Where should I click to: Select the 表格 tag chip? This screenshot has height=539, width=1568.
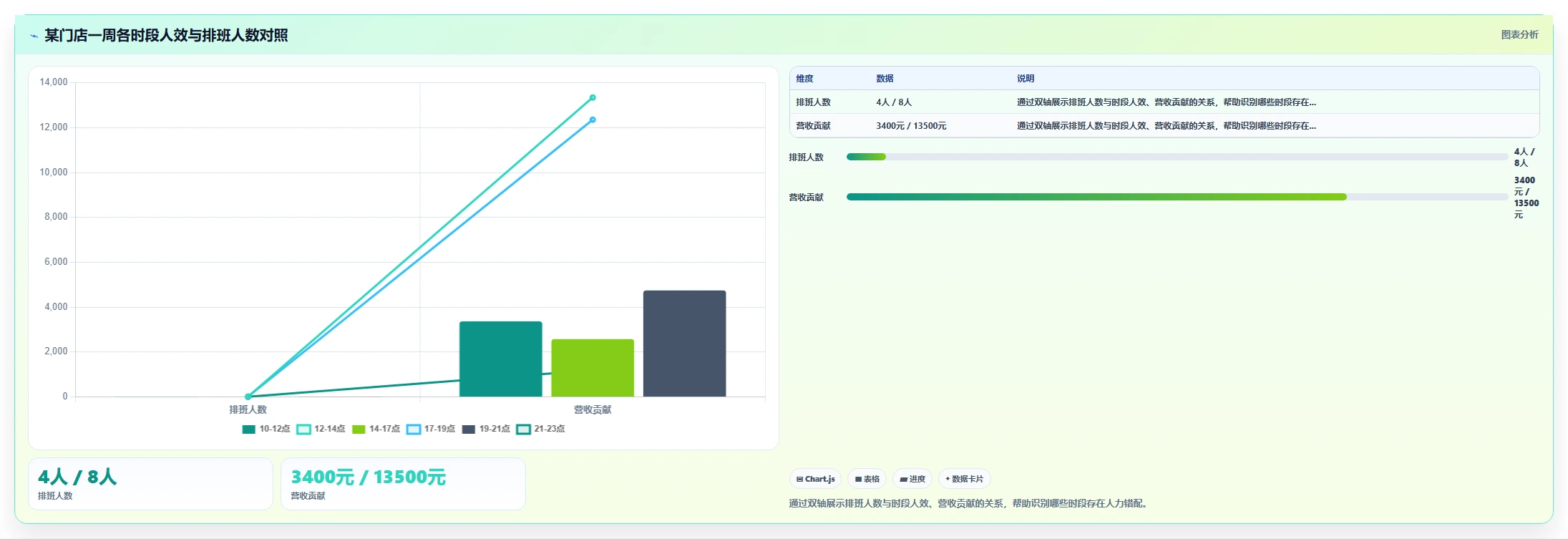point(867,479)
